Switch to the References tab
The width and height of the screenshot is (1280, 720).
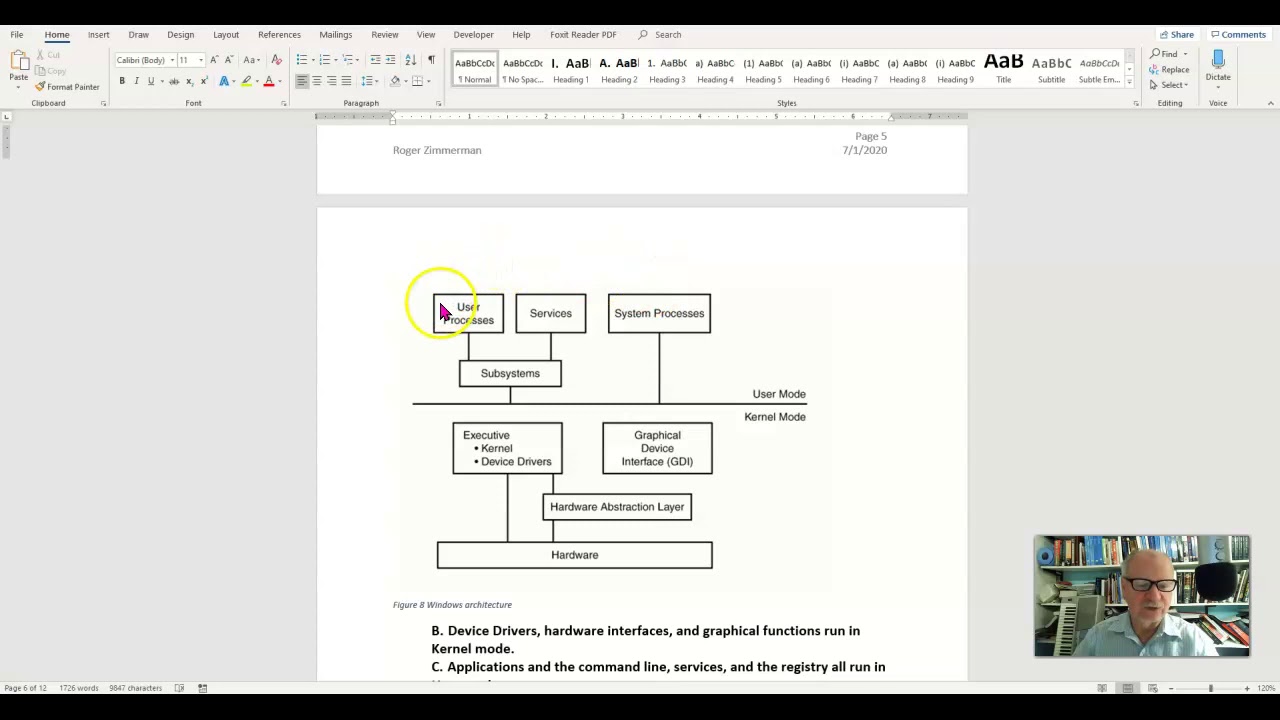(279, 34)
